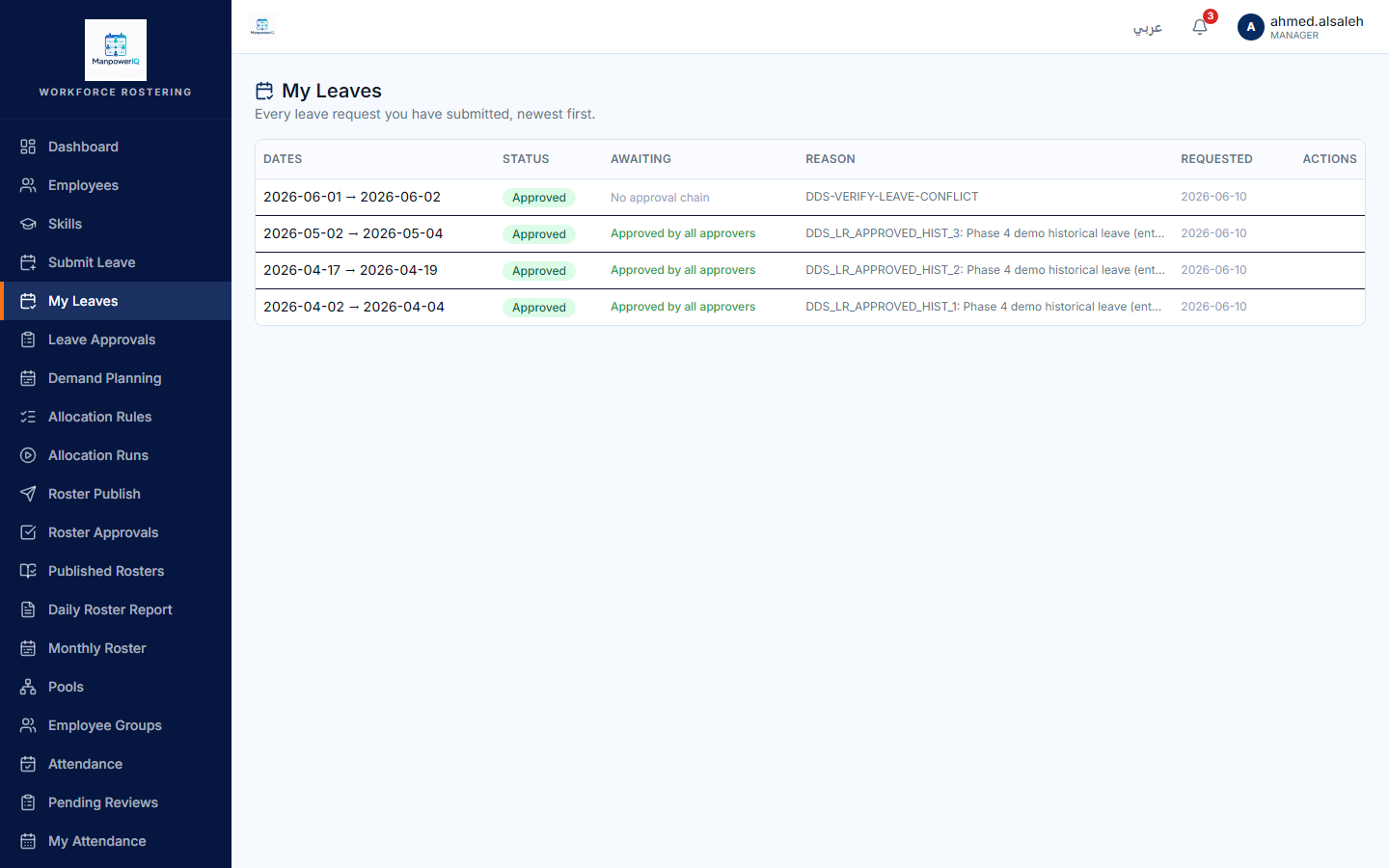Select Monthly Roster in sidebar
The width and height of the screenshot is (1389, 868).
pos(116,648)
